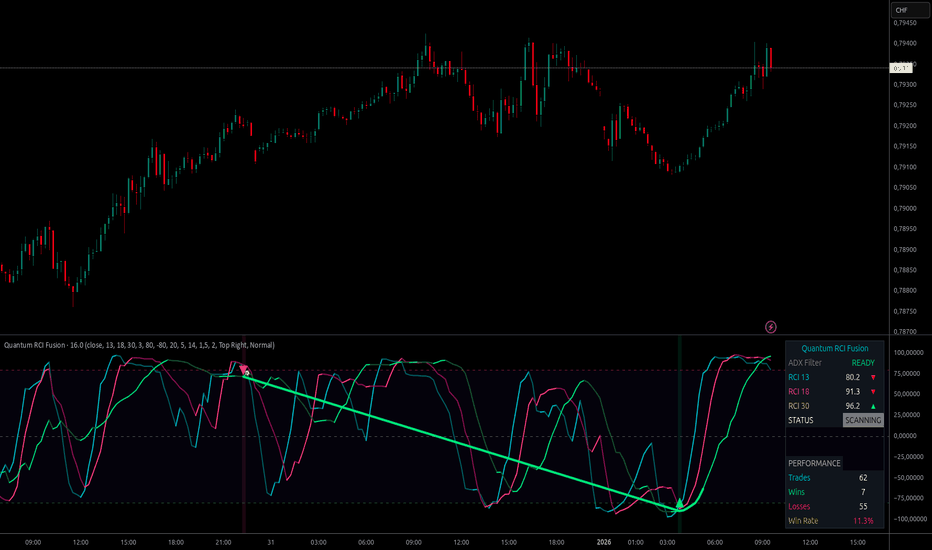Click the red down arrow beside RCI 13
This screenshot has width=932, height=550.
click(x=872, y=377)
